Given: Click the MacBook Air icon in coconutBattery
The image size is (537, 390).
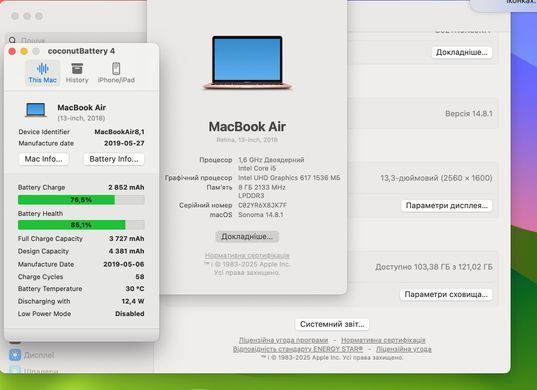Looking at the screenshot, I should pos(36,110).
